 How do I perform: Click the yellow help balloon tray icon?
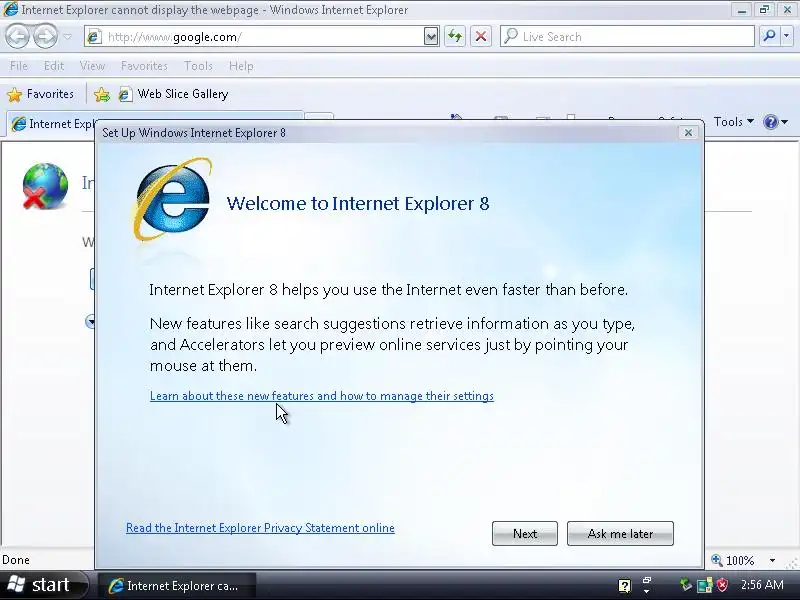(x=624, y=585)
